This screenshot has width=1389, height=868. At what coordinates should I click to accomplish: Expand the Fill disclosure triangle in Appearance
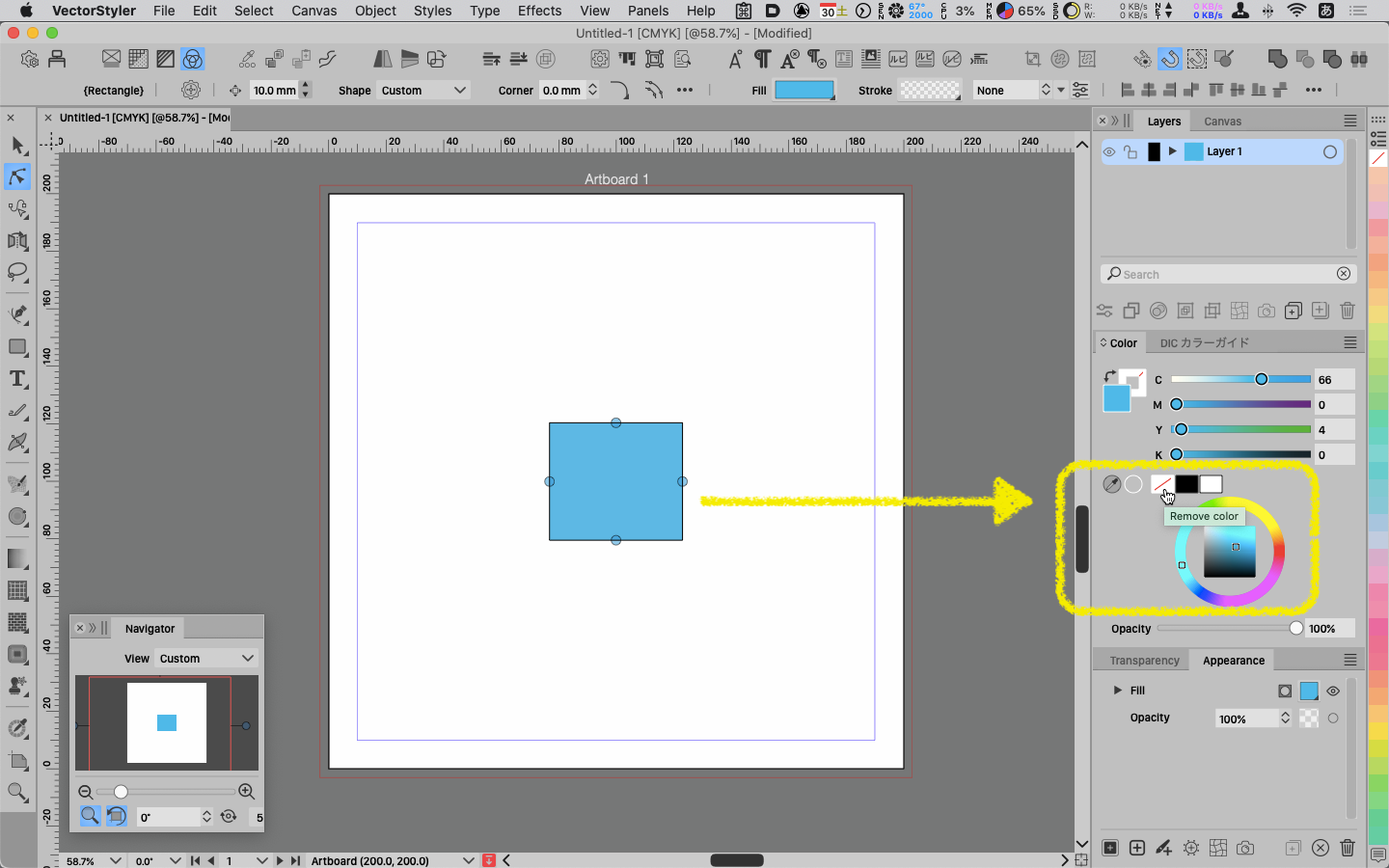point(1117,691)
